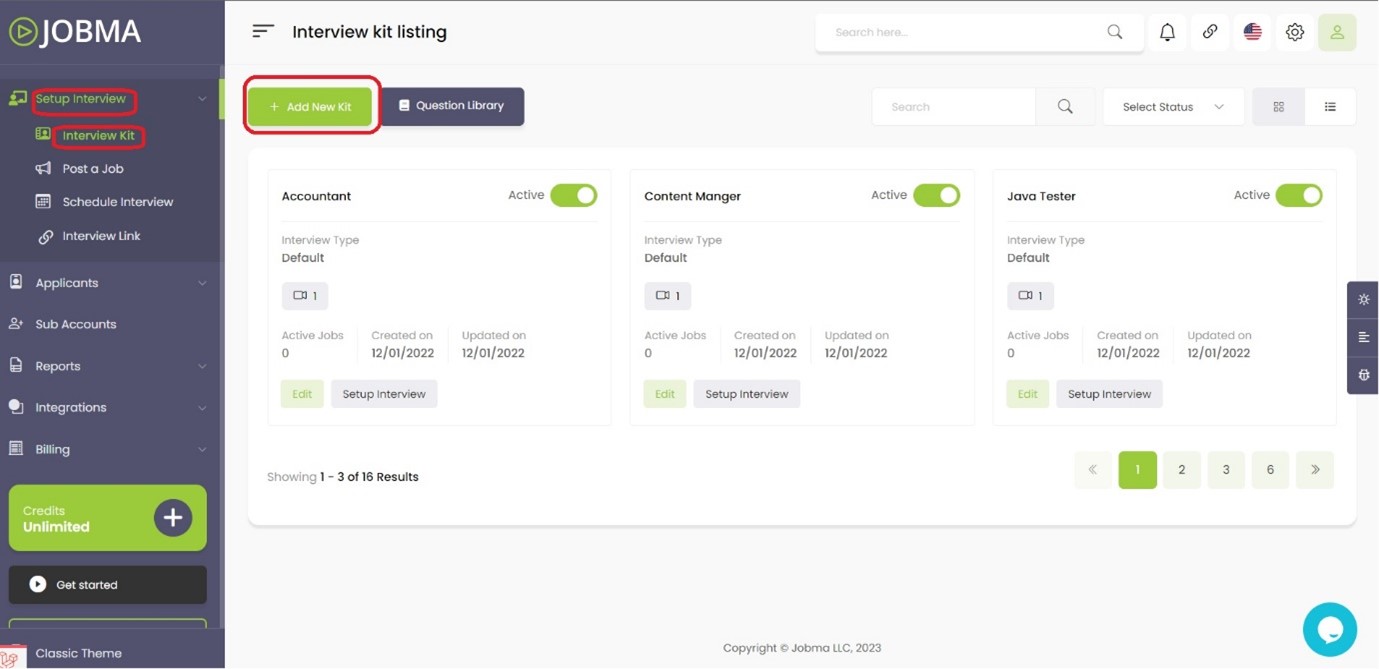Open Sub Accounts menu item

[x=76, y=324]
